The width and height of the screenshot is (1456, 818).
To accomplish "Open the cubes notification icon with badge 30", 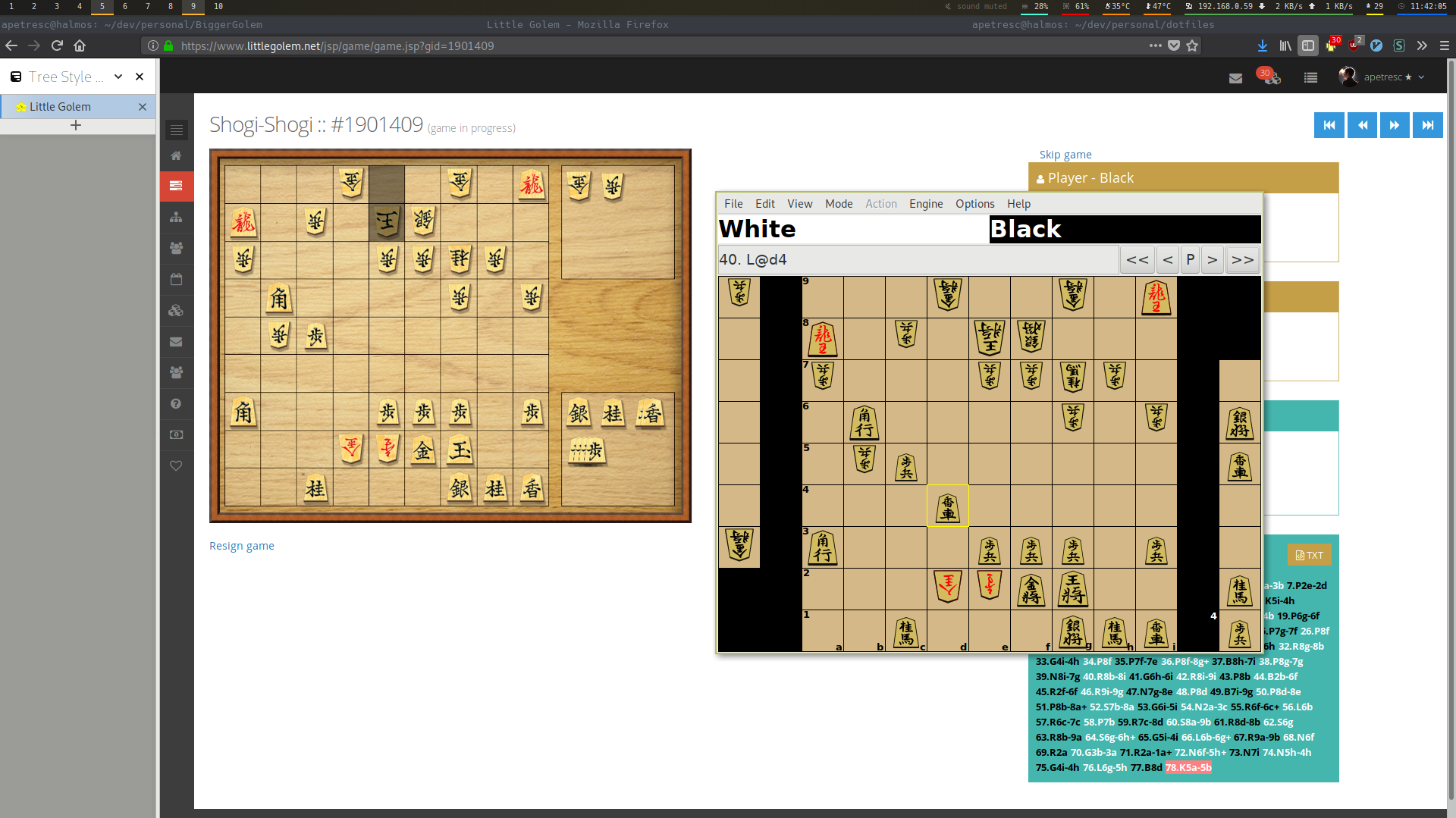I will click(x=1269, y=76).
